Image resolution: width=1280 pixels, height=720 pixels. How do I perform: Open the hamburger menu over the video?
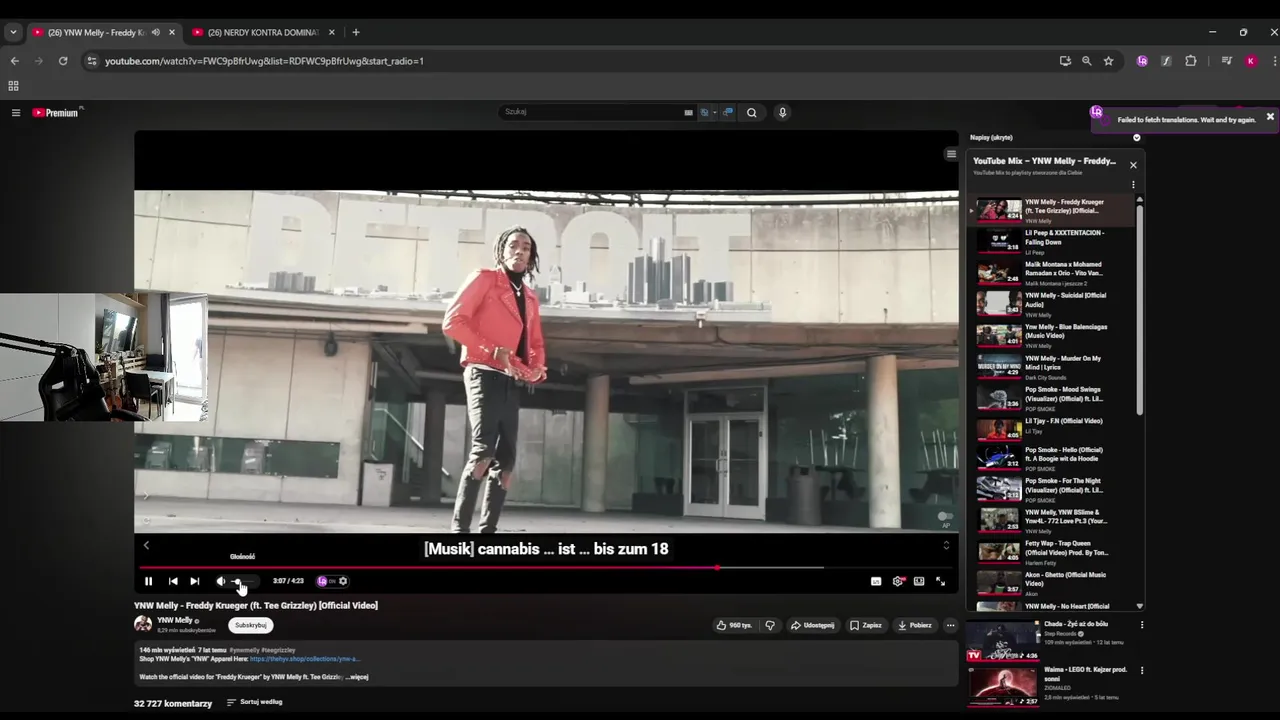[x=951, y=154]
